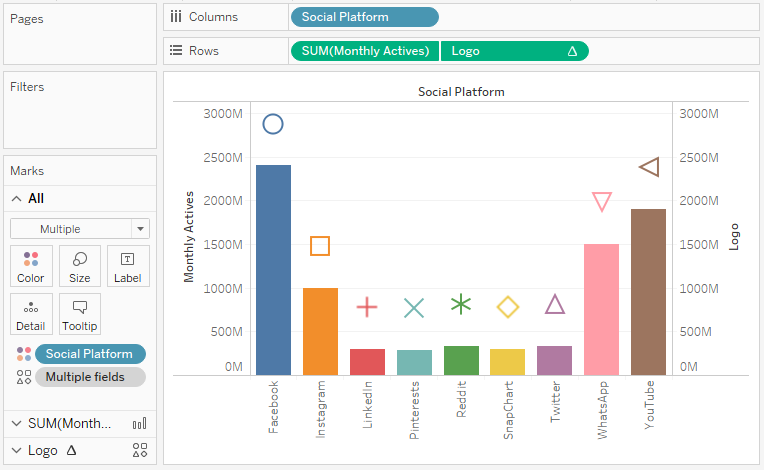This screenshot has width=764, height=470.
Task: Select the teal Pinterests bar
Action: point(414,363)
